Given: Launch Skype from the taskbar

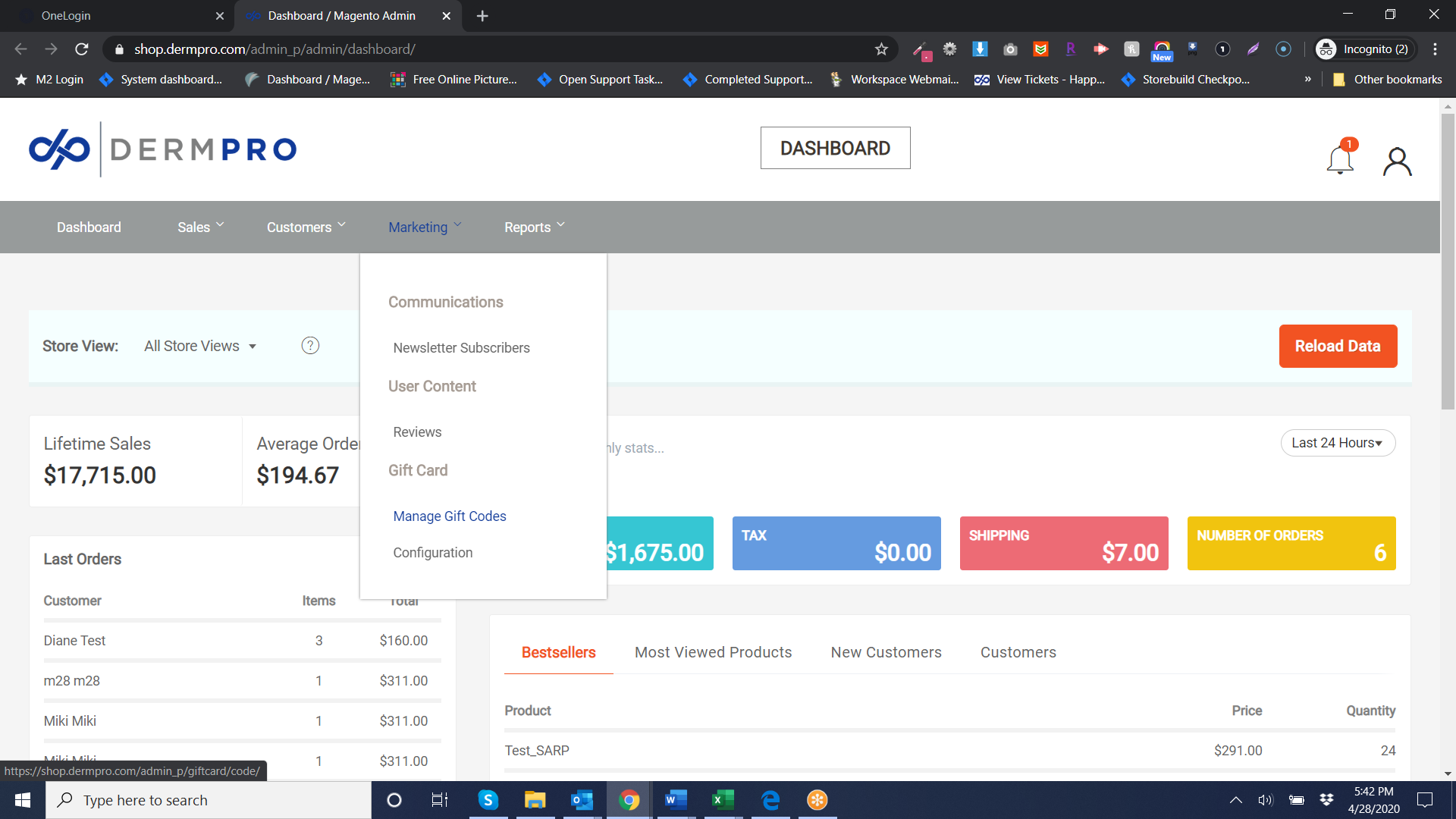Looking at the screenshot, I should 488,800.
